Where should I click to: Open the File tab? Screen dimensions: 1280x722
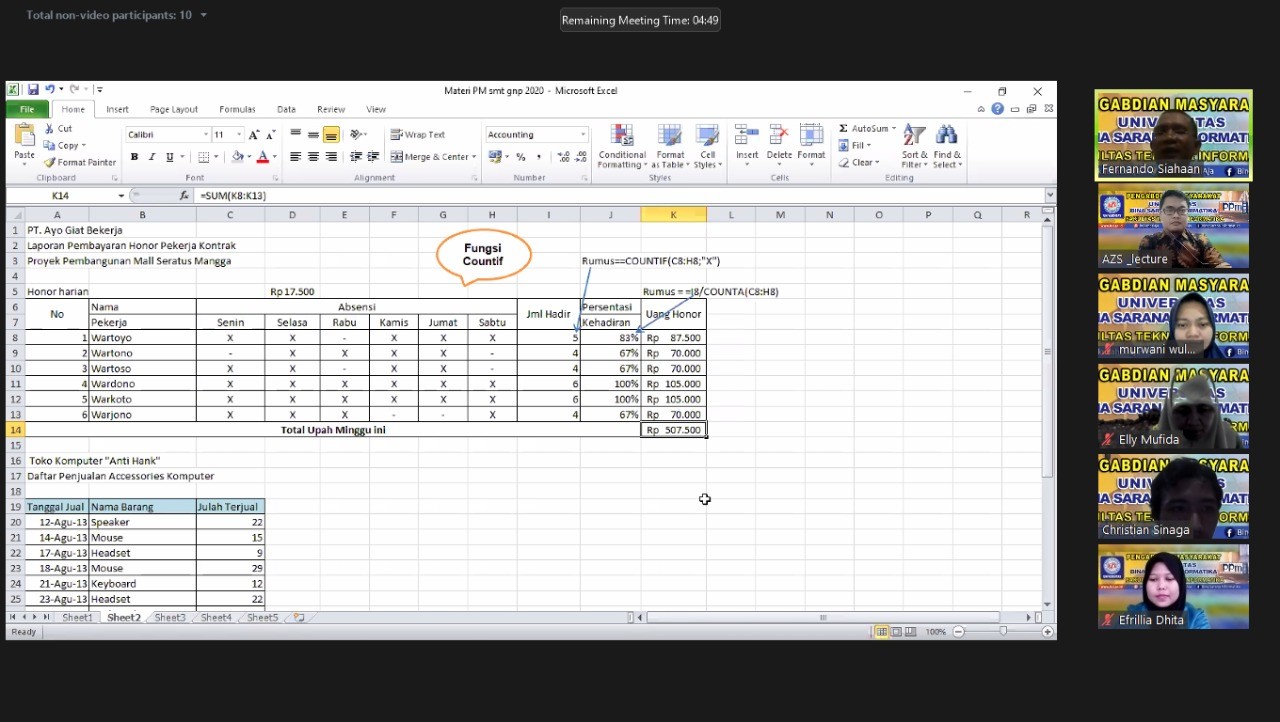27,109
